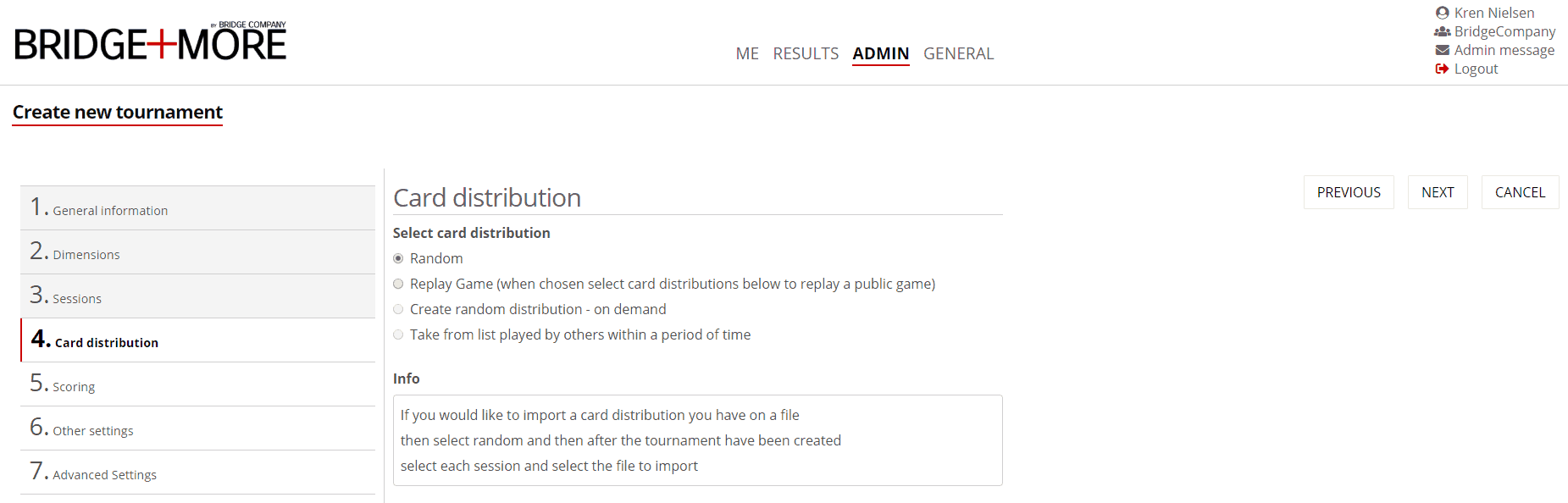Click the user profile icon beside Kren Nielsen

1442,13
